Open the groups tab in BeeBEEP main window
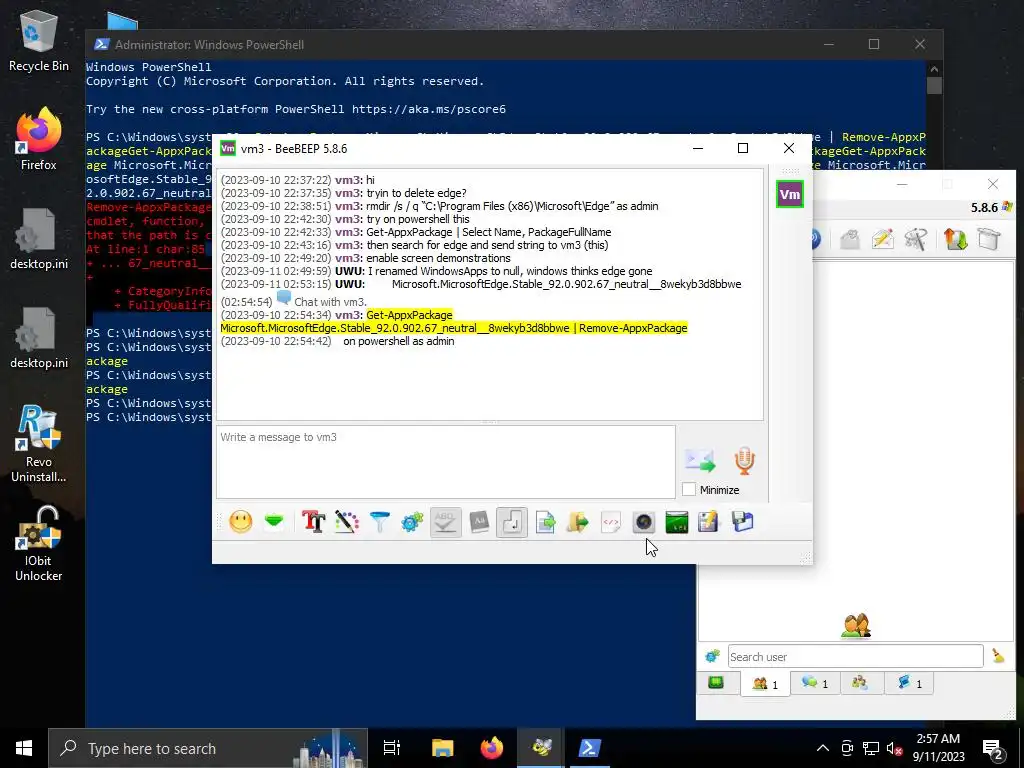Image resolution: width=1024 pixels, height=768 pixels. tap(859, 683)
